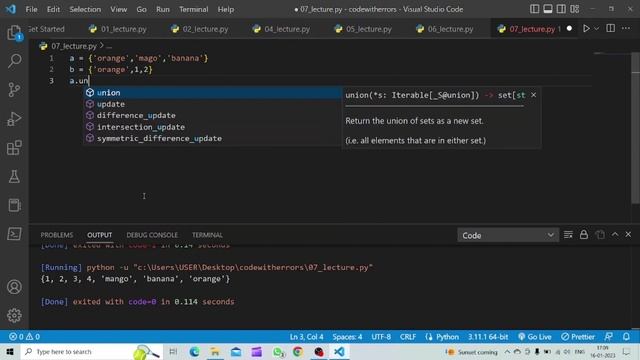Switch to the OUTPUT panel tab
The image size is (640, 360).
[x=100, y=235]
